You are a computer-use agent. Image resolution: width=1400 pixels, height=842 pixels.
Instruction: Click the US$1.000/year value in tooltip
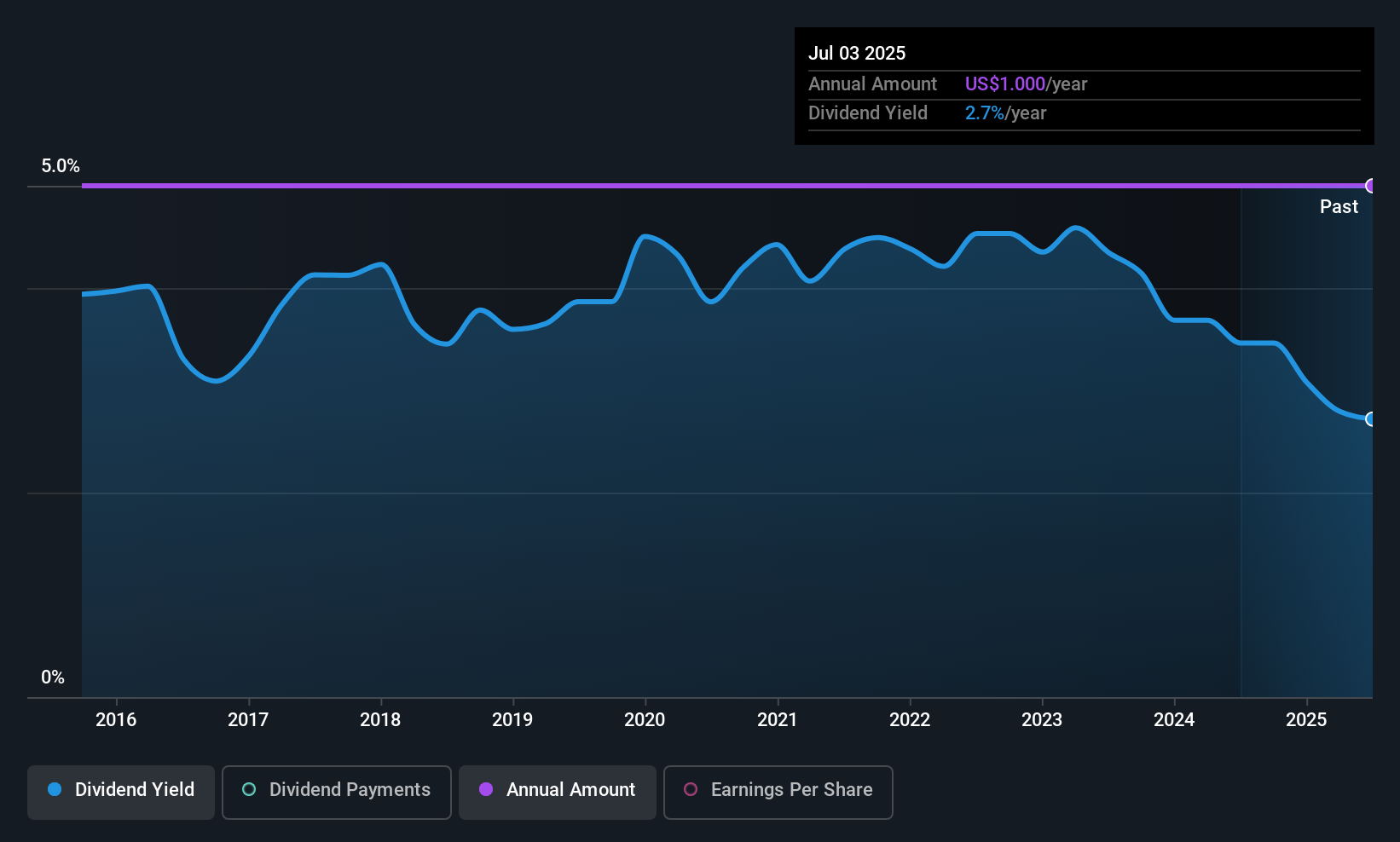pos(1026,84)
